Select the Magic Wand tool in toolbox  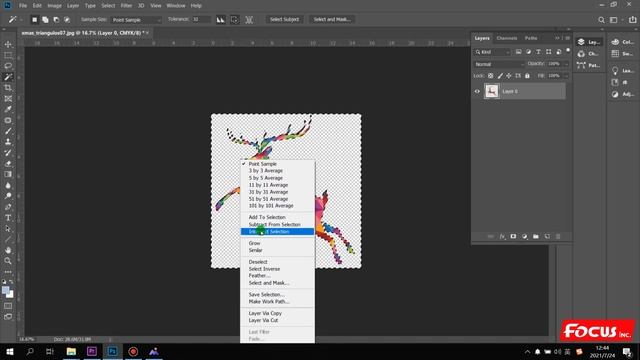coord(8,77)
